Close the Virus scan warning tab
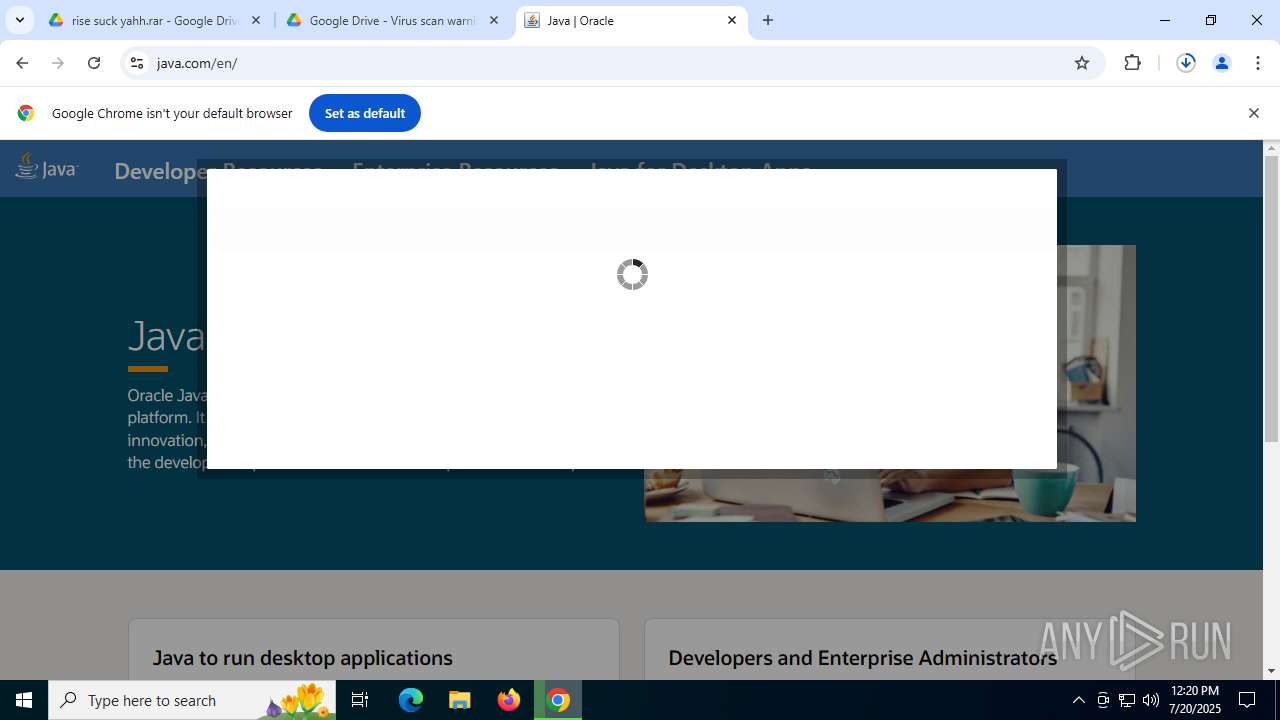Image resolution: width=1280 pixels, height=720 pixels. tap(494, 20)
